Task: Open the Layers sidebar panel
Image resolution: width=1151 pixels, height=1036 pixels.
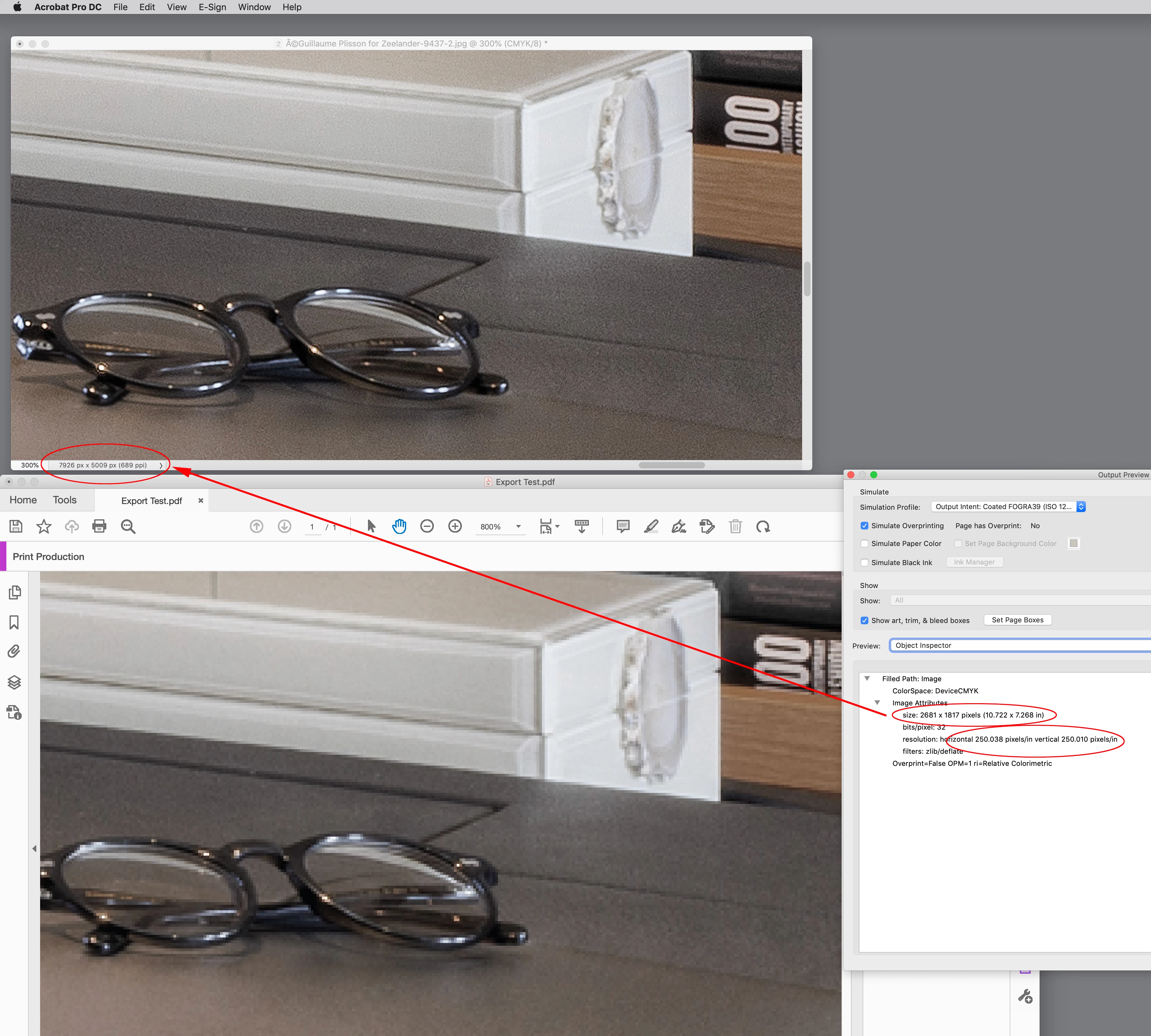Action: point(15,682)
